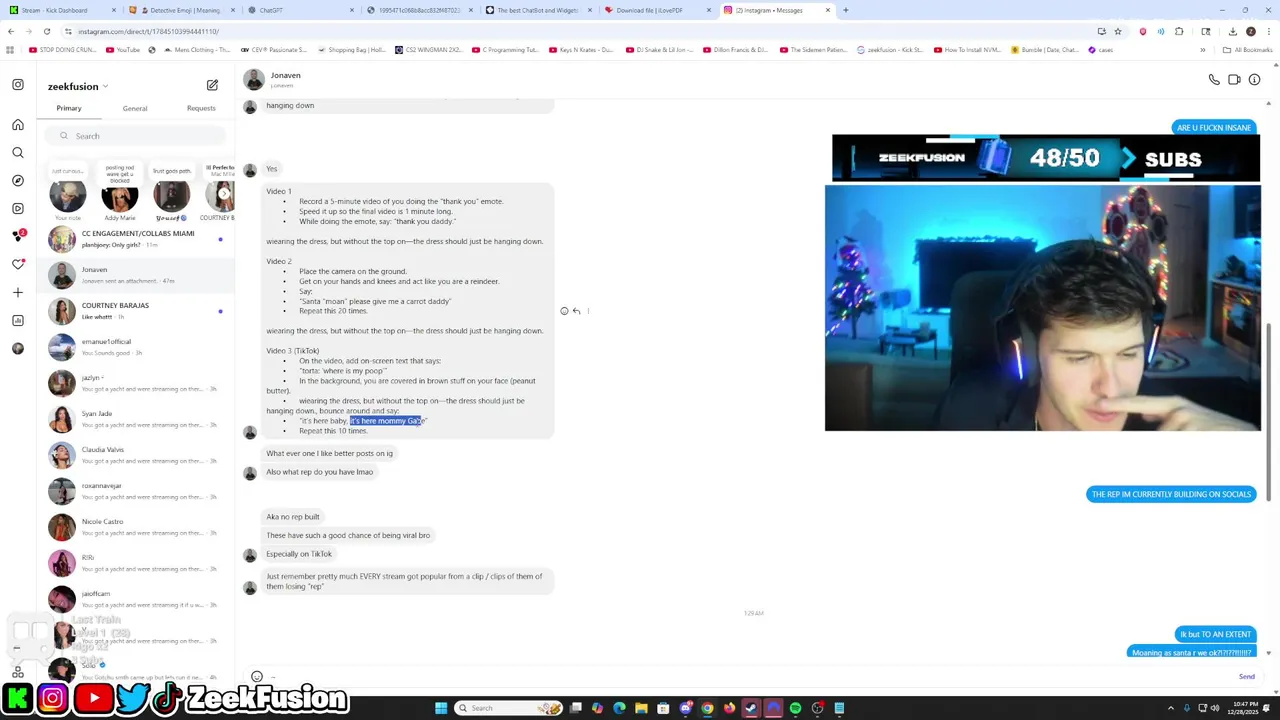Click Send button in message composer
The height and width of the screenshot is (720, 1280).
[x=1247, y=677]
